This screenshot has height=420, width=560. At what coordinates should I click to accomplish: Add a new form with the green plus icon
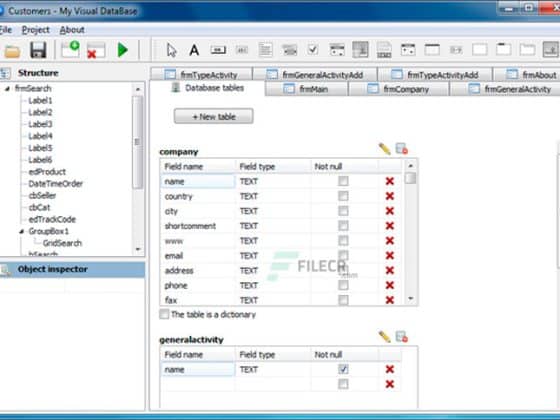coord(70,50)
